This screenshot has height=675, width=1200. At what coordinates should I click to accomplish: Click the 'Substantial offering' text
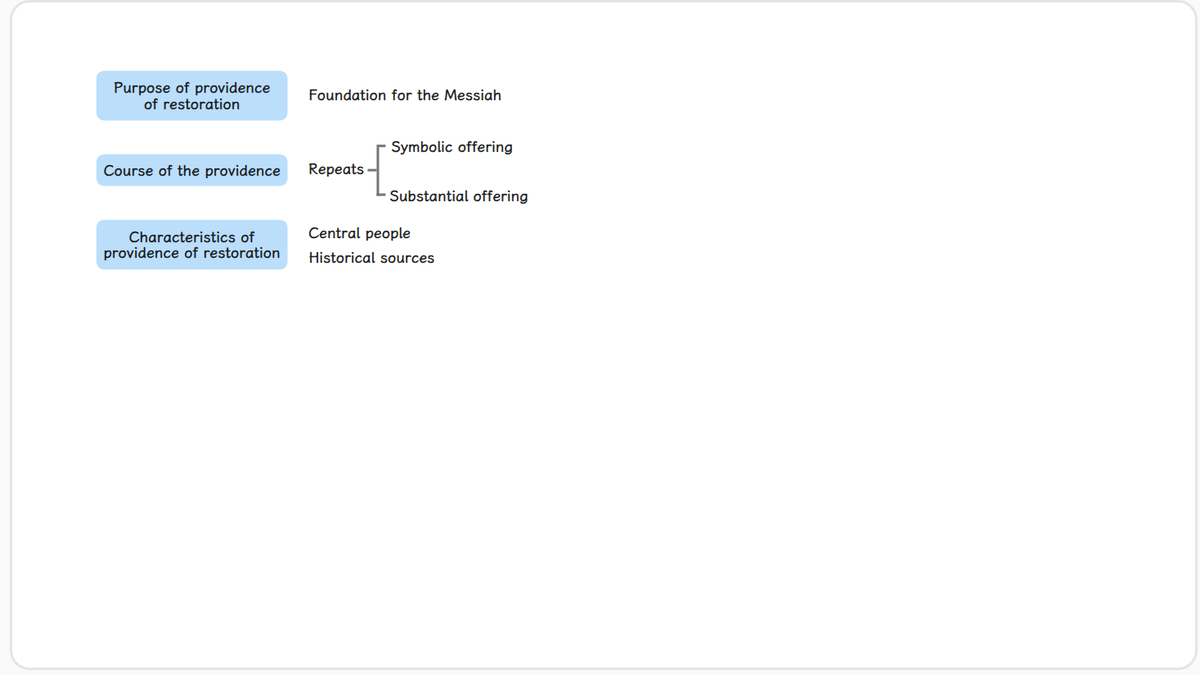click(459, 197)
